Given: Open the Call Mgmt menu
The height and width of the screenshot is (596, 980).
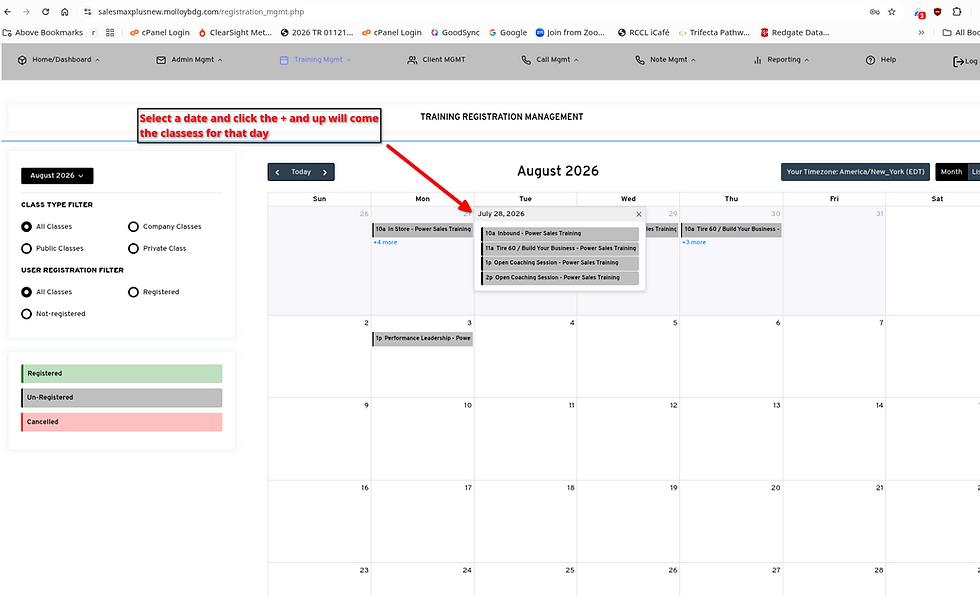Looking at the screenshot, I should tap(550, 60).
